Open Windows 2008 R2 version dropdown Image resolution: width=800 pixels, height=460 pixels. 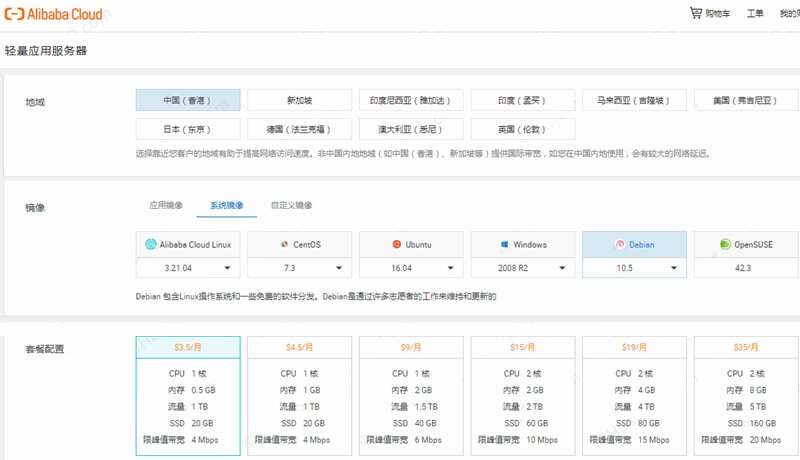(522, 268)
